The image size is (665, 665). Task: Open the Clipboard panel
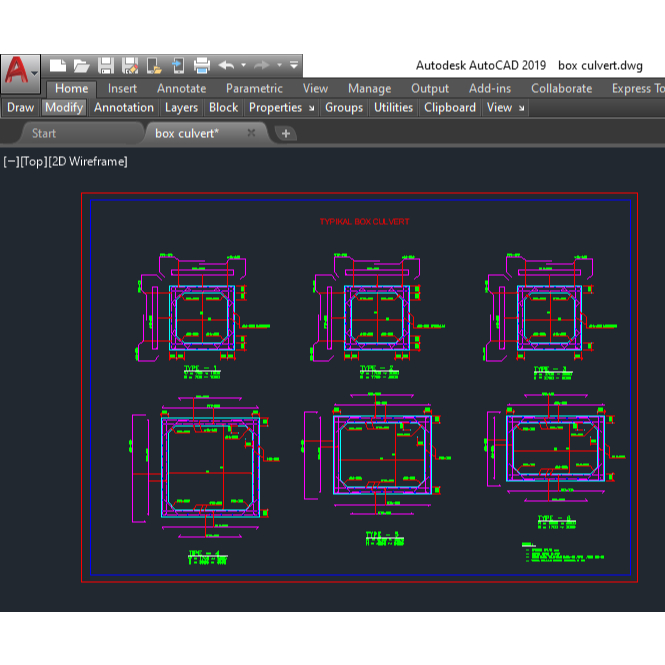point(450,108)
